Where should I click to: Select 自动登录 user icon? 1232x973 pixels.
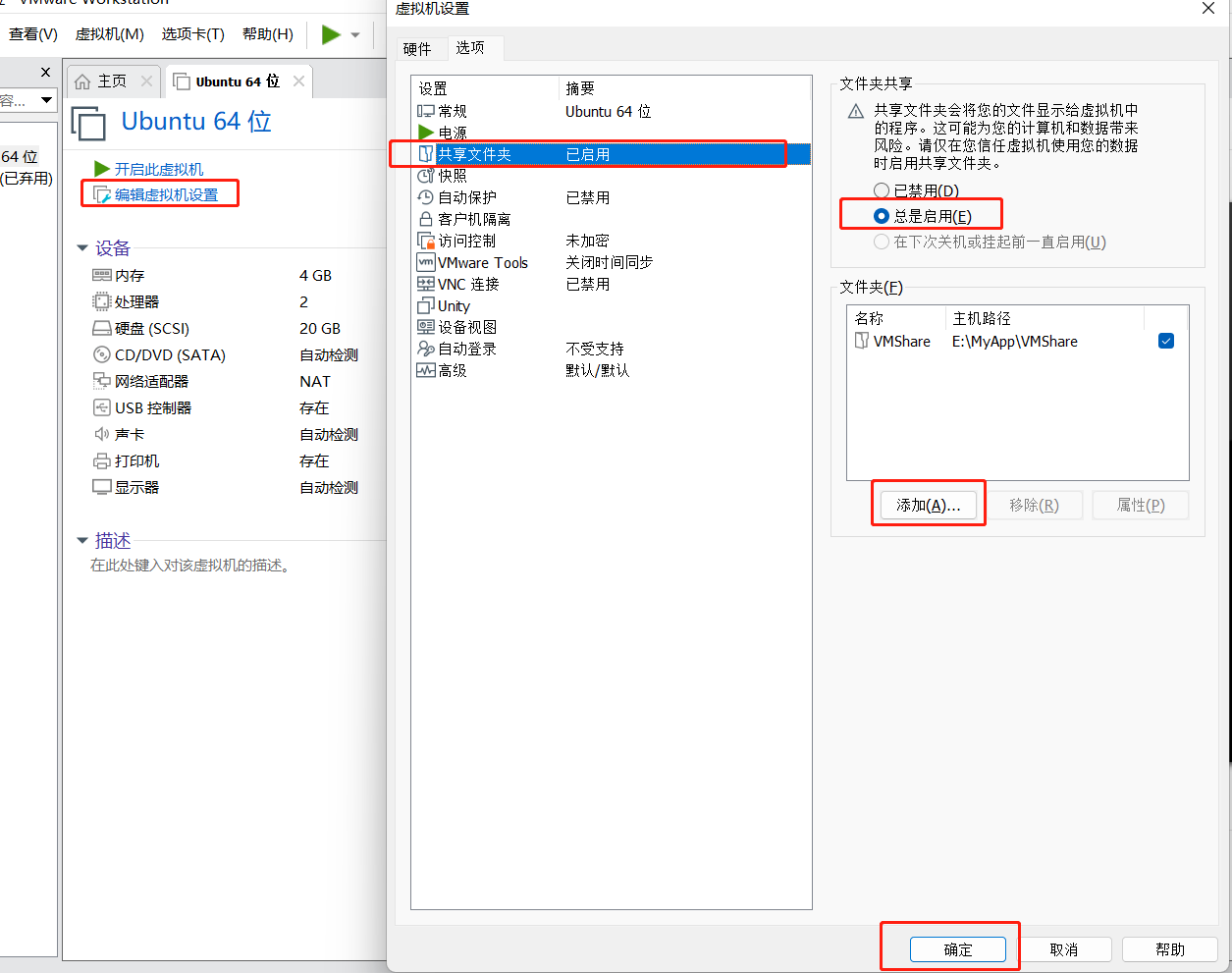tap(426, 349)
